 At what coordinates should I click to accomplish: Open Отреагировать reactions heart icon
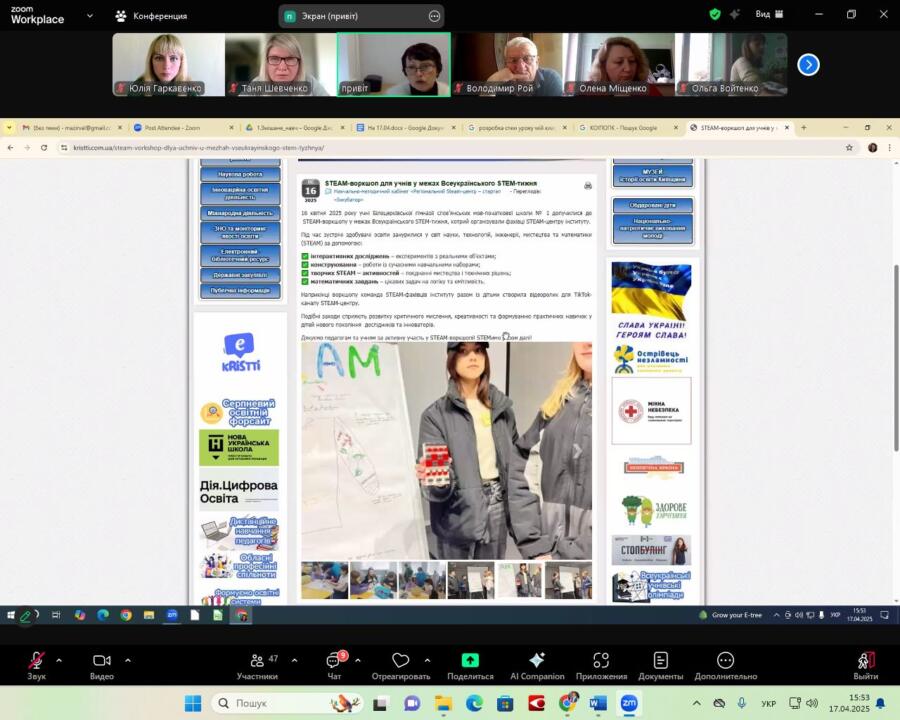(x=401, y=665)
